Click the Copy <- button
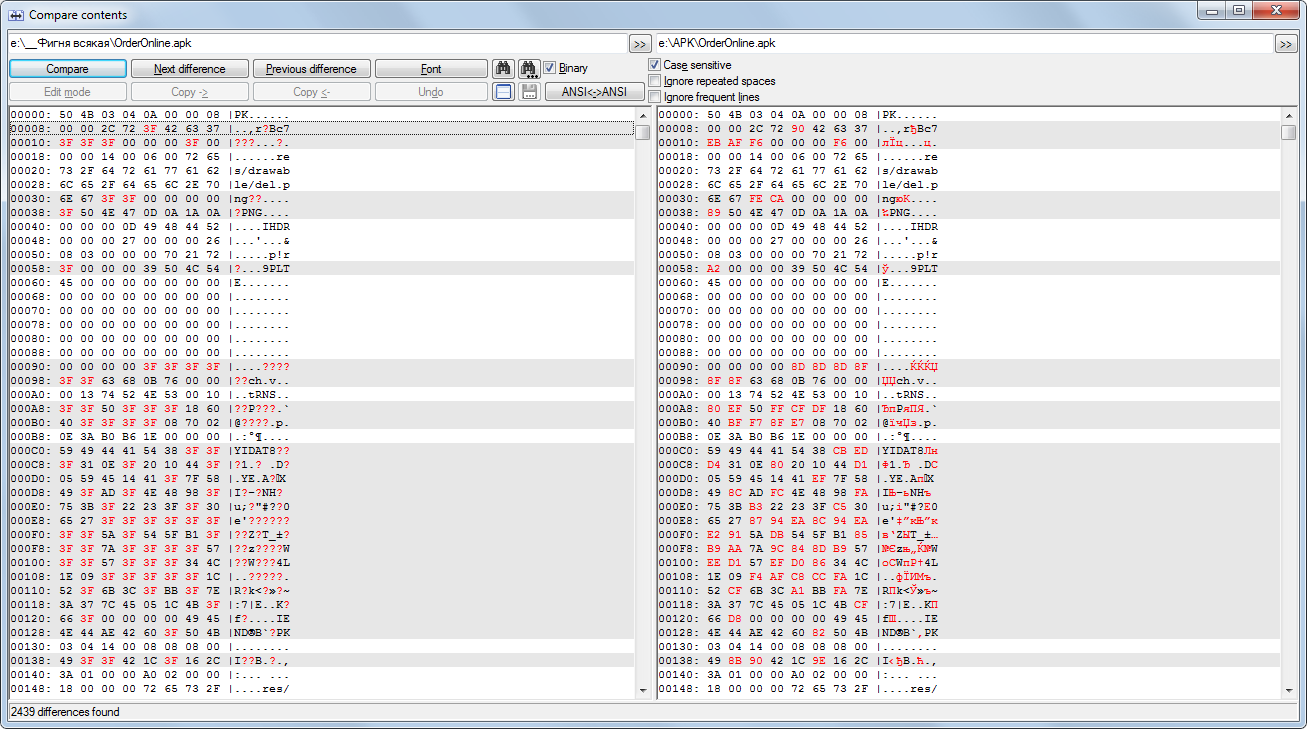 (312, 92)
